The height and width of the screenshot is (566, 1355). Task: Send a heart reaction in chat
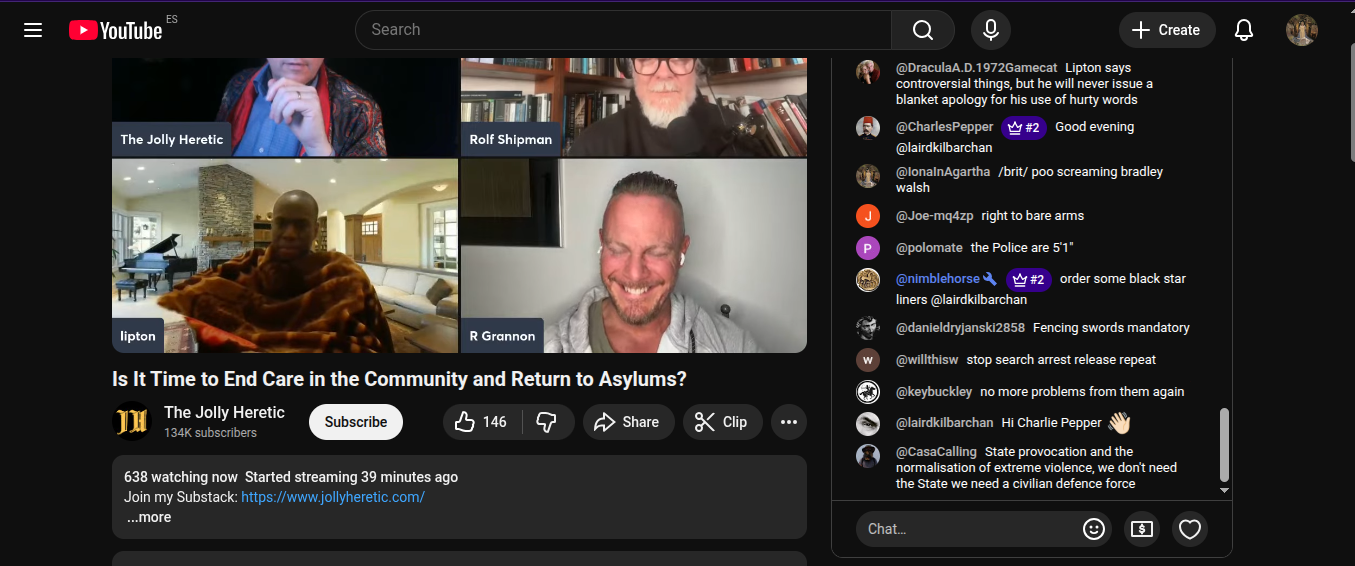[1189, 529]
